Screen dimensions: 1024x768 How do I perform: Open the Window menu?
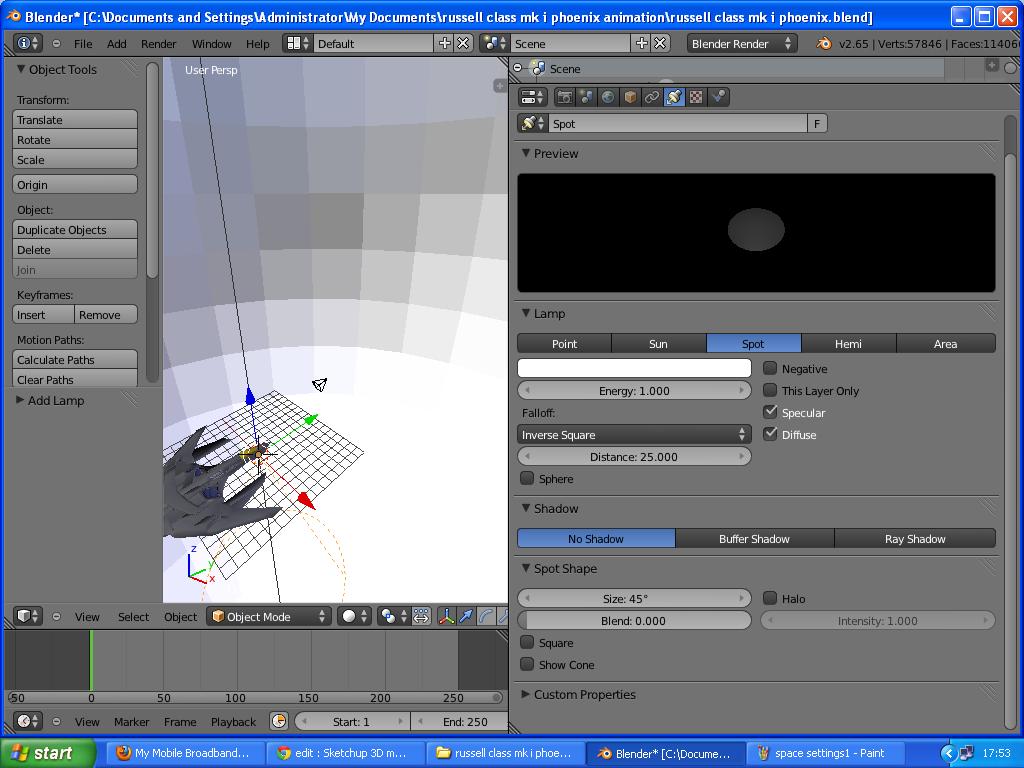(212, 44)
